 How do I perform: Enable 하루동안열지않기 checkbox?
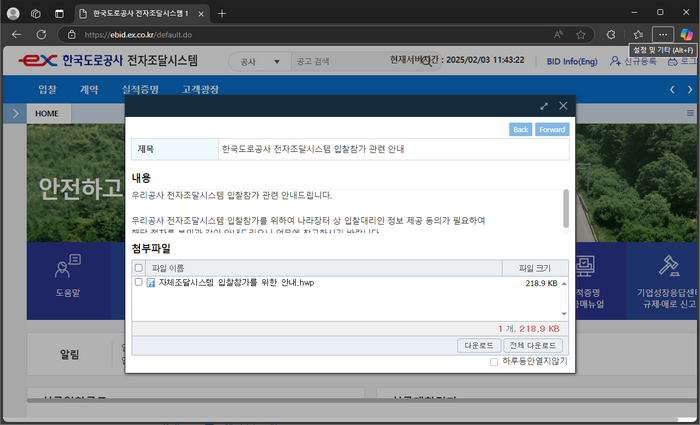point(494,362)
